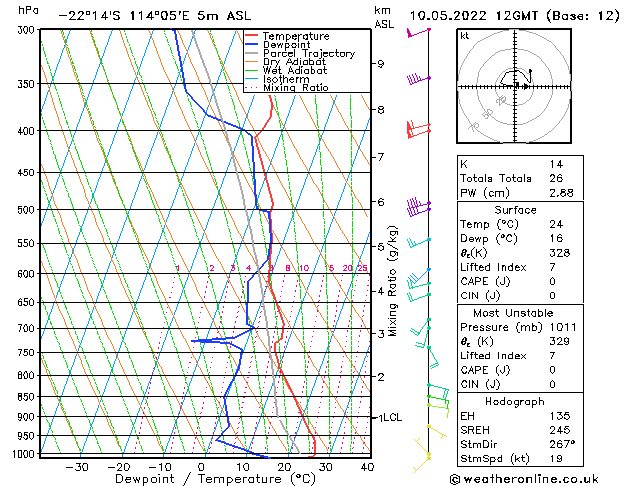Click the 'Dewpoint / Temperature (°C)' axis title
The height and width of the screenshot is (486, 629).
[216, 479]
